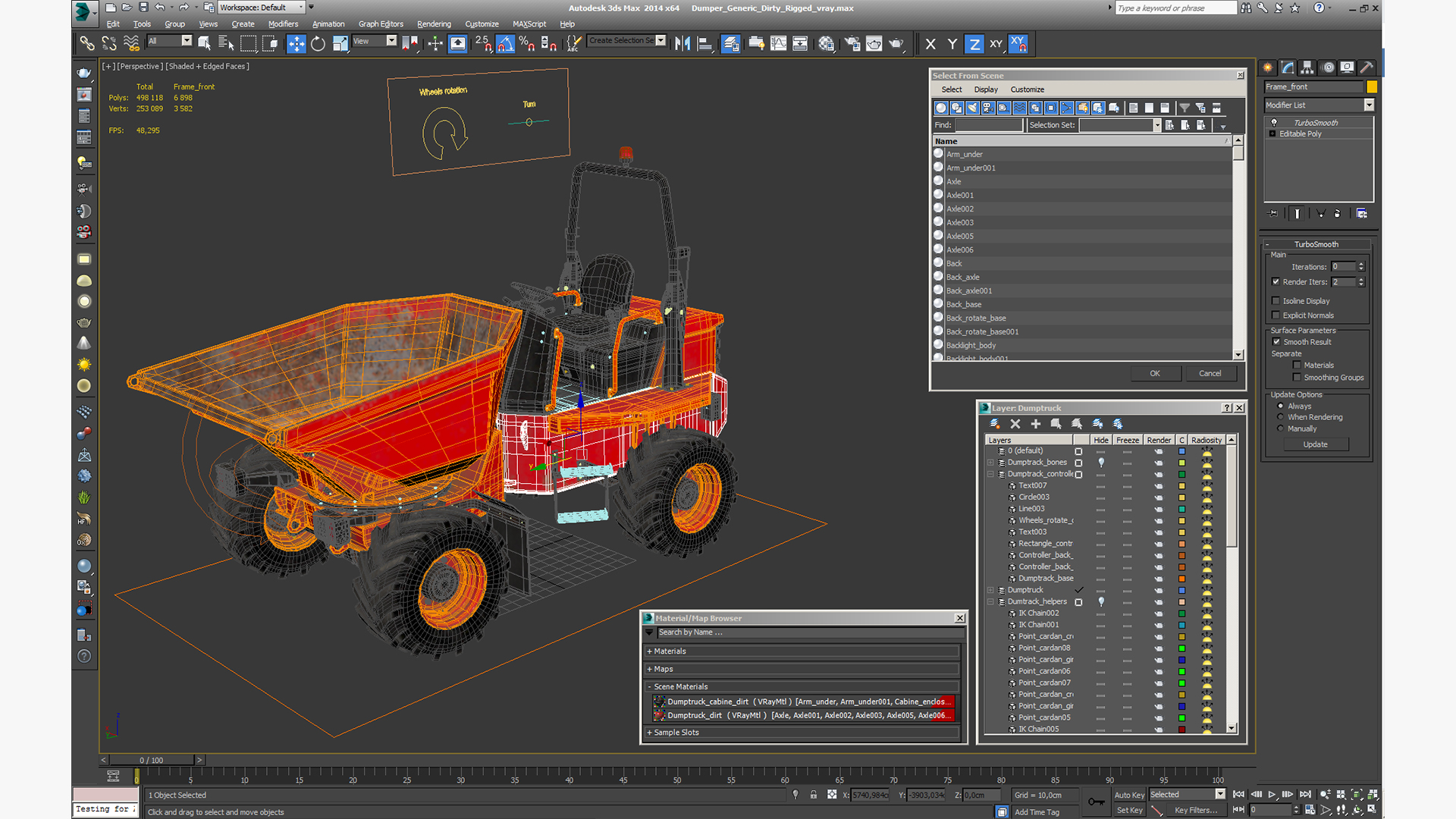Screen dimensions: 1456x819
Task: Check Separate by Materials option
Action: pyautogui.click(x=1297, y=366)
